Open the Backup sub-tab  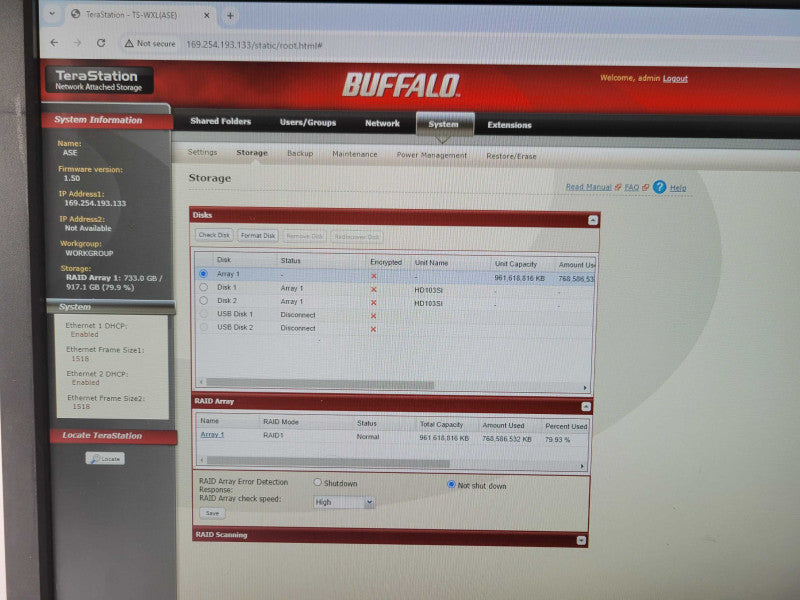[300, 153]
